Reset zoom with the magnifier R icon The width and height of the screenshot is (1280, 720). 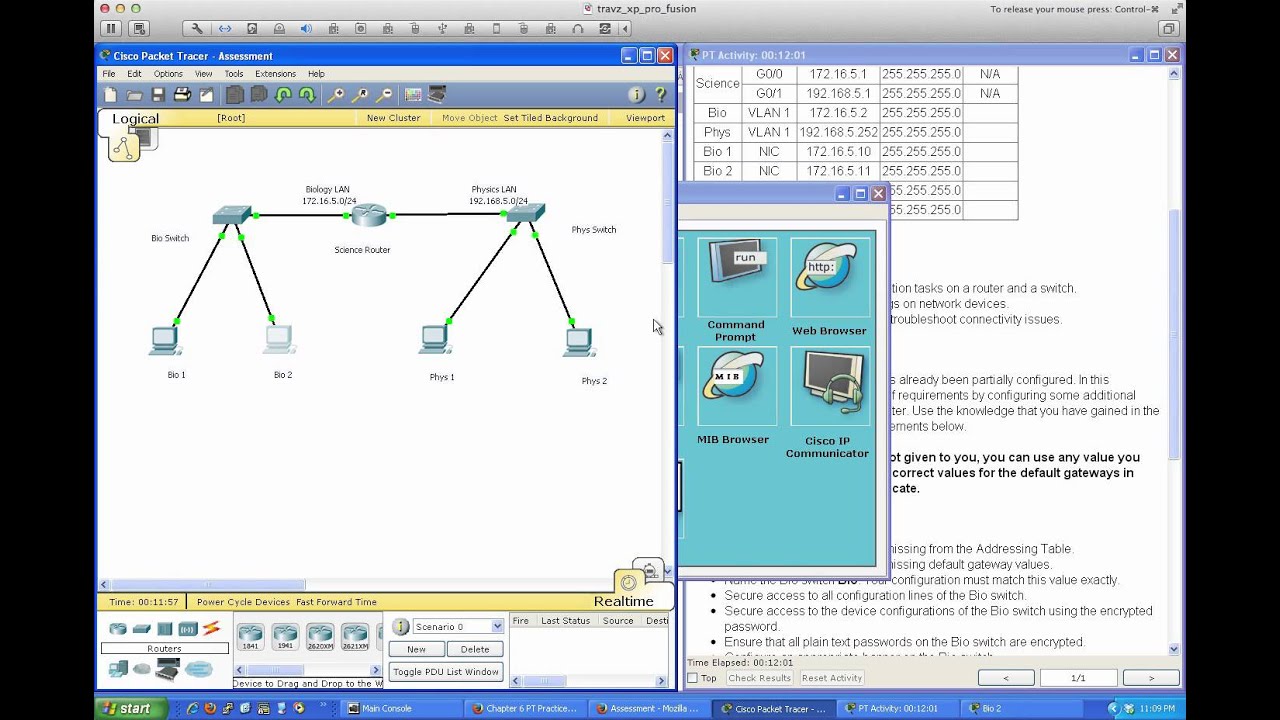pos(359,95)
